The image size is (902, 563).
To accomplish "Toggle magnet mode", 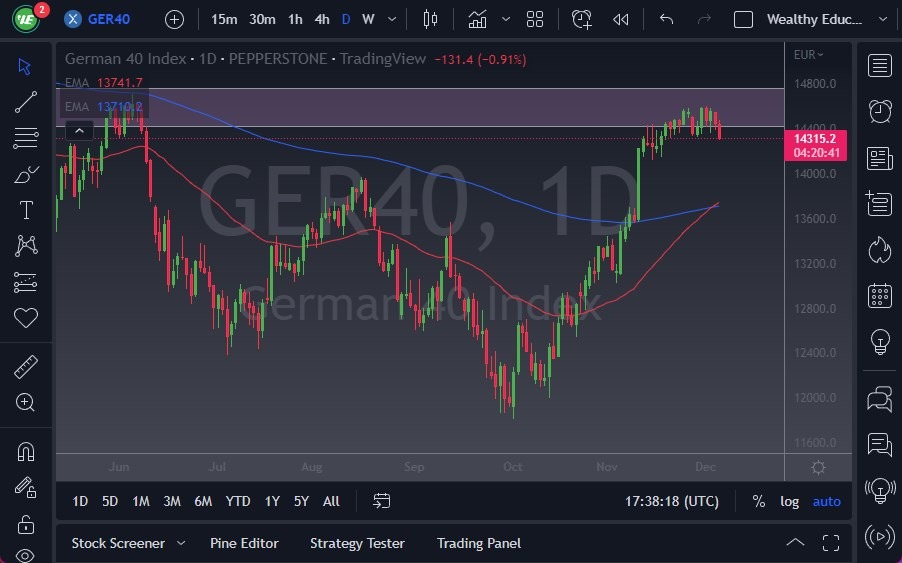I will pos(25,452).
